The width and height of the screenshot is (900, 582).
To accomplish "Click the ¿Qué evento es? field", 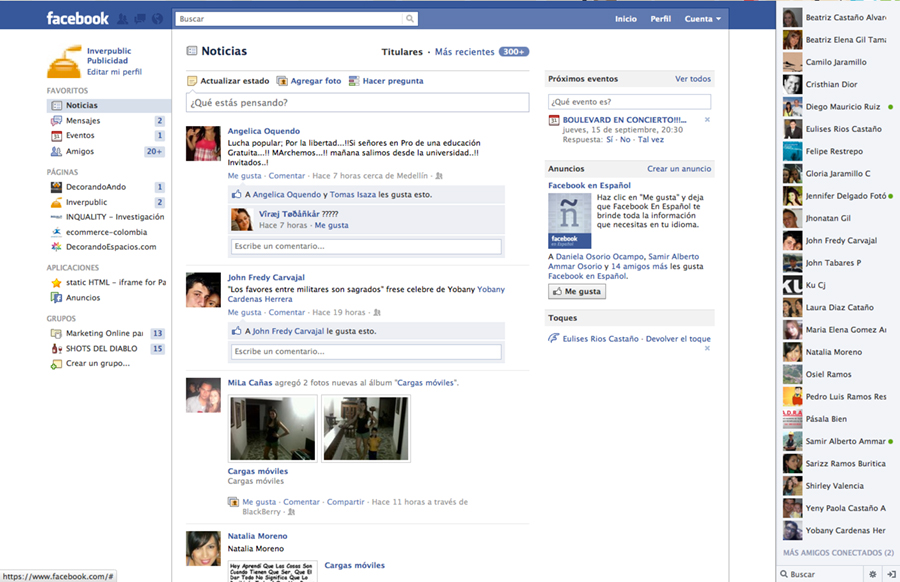I will 629,102.
